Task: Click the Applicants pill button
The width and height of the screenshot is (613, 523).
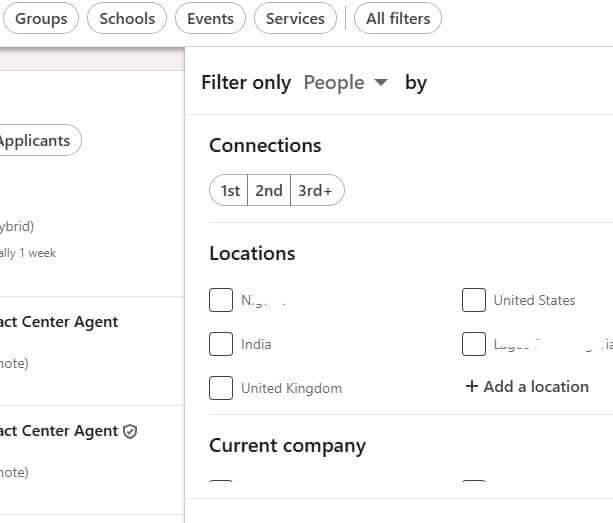Action: coord(38,140)
